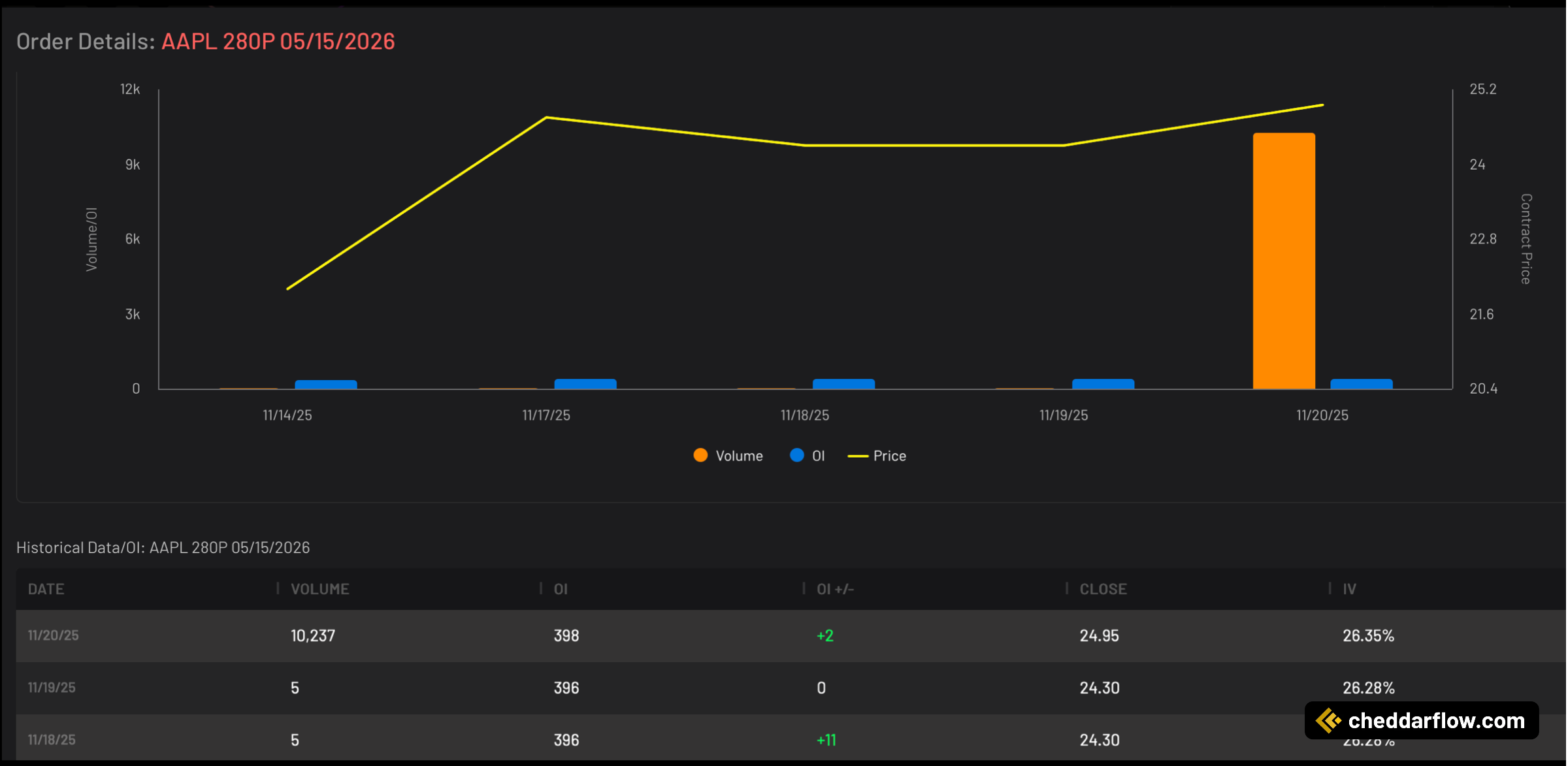
Task: Click the 11/19/25 close price 24.30
Action: [1100, 688]
